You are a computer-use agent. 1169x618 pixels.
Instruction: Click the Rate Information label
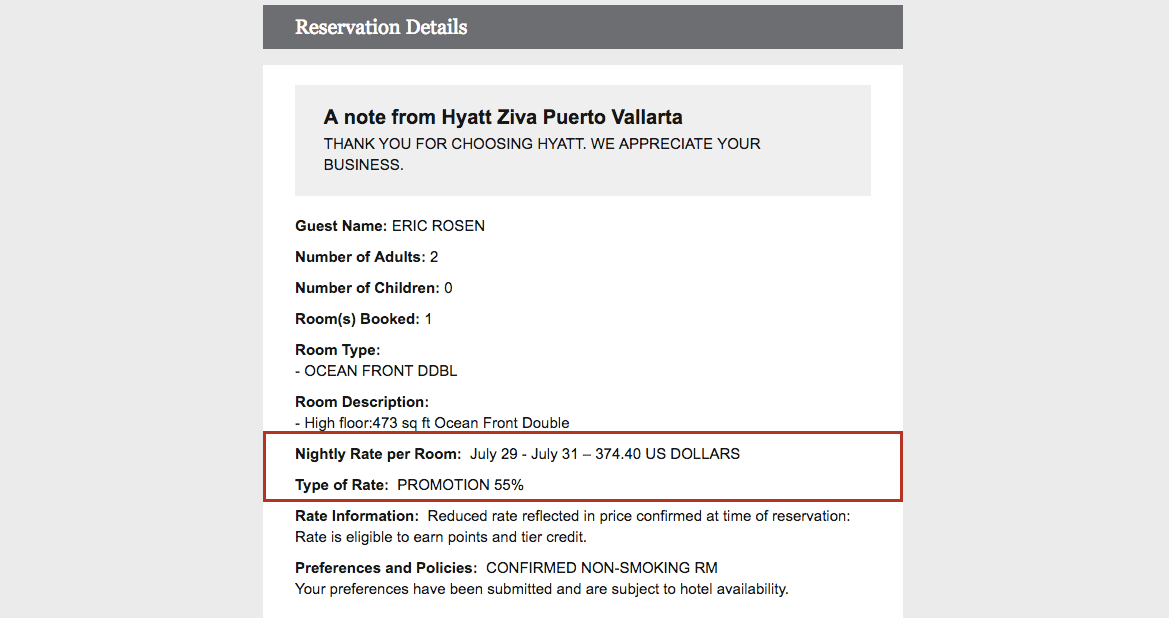[357, 516]
